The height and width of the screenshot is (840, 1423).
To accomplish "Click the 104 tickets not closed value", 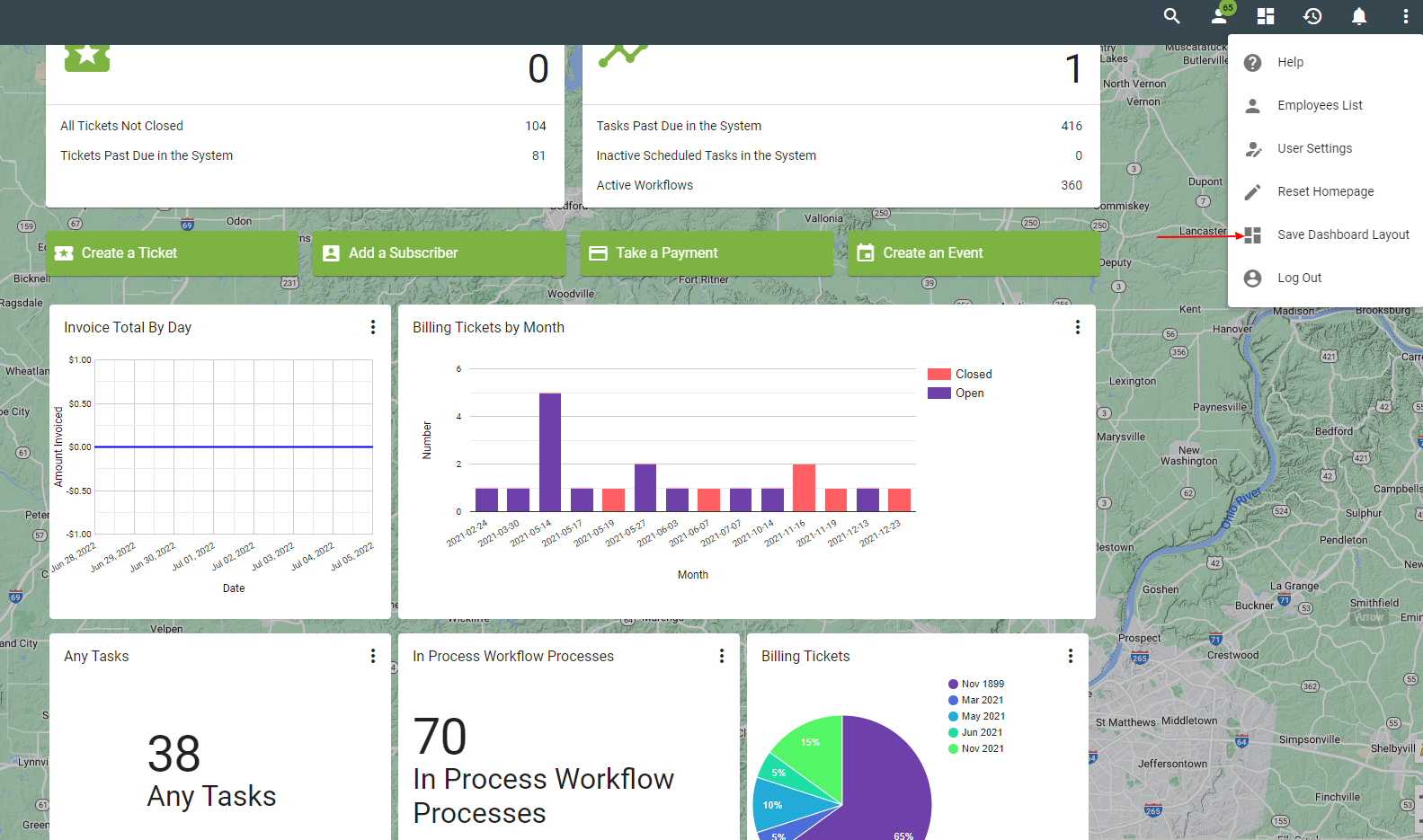I will click(536, 126).
